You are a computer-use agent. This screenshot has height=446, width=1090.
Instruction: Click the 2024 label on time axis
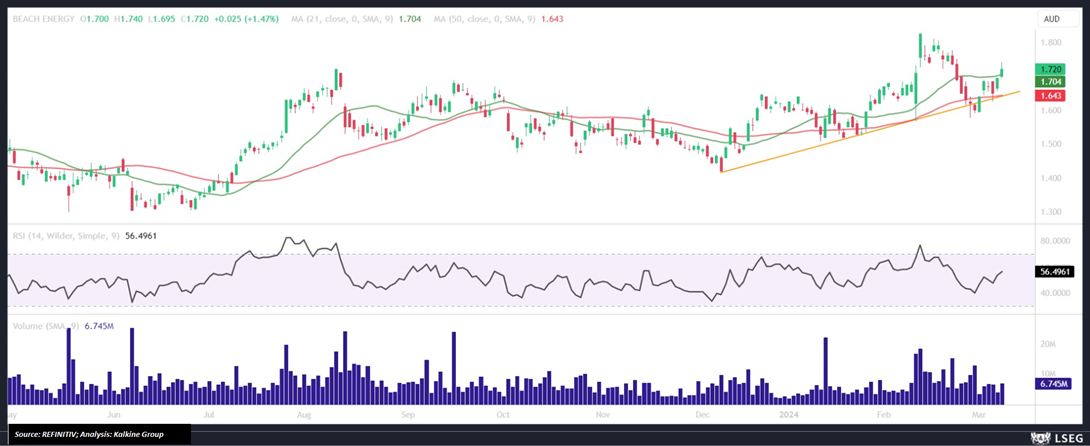coord(789,413)
